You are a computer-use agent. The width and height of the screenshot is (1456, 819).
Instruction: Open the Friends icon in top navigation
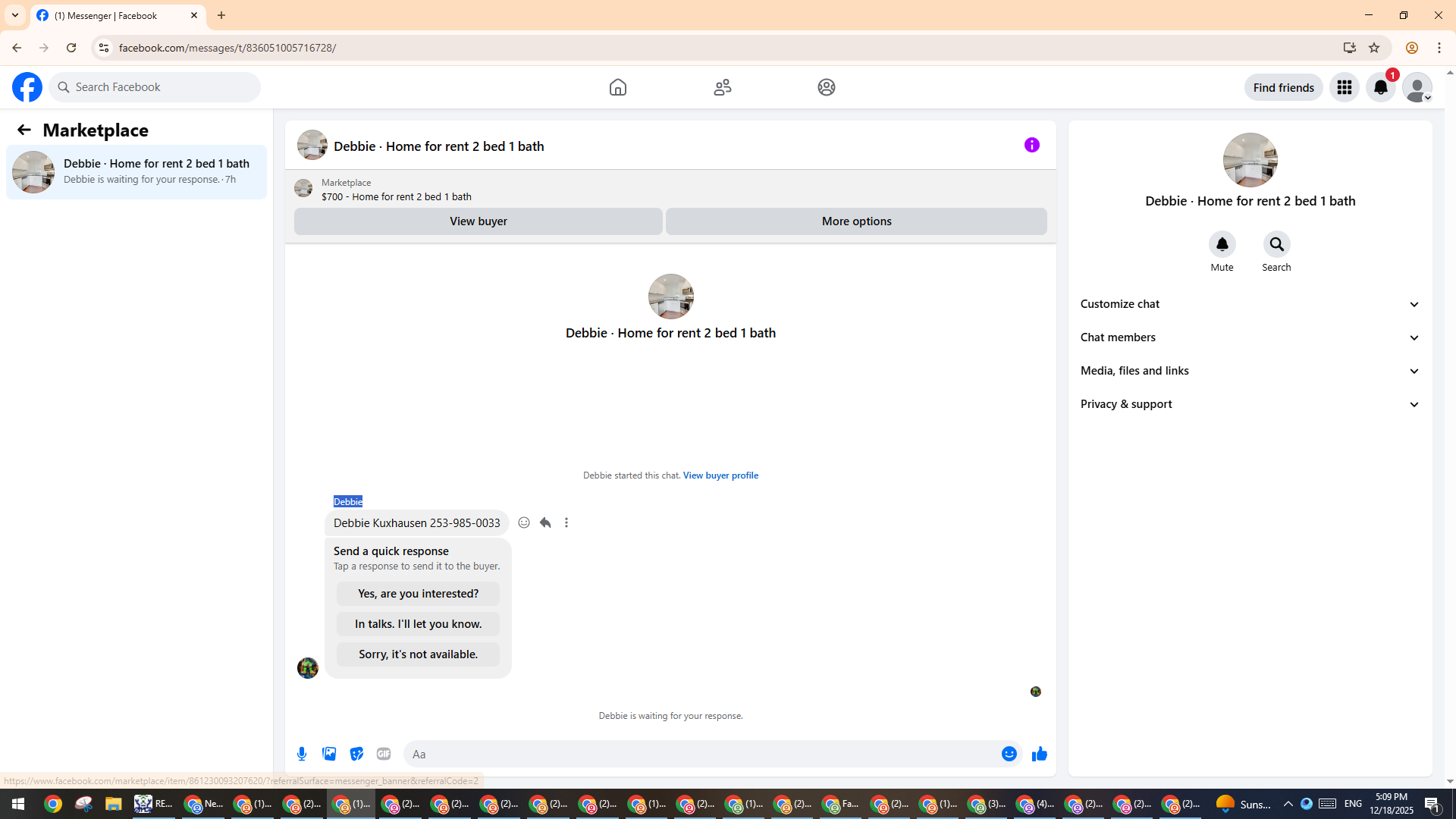point(723,87)
